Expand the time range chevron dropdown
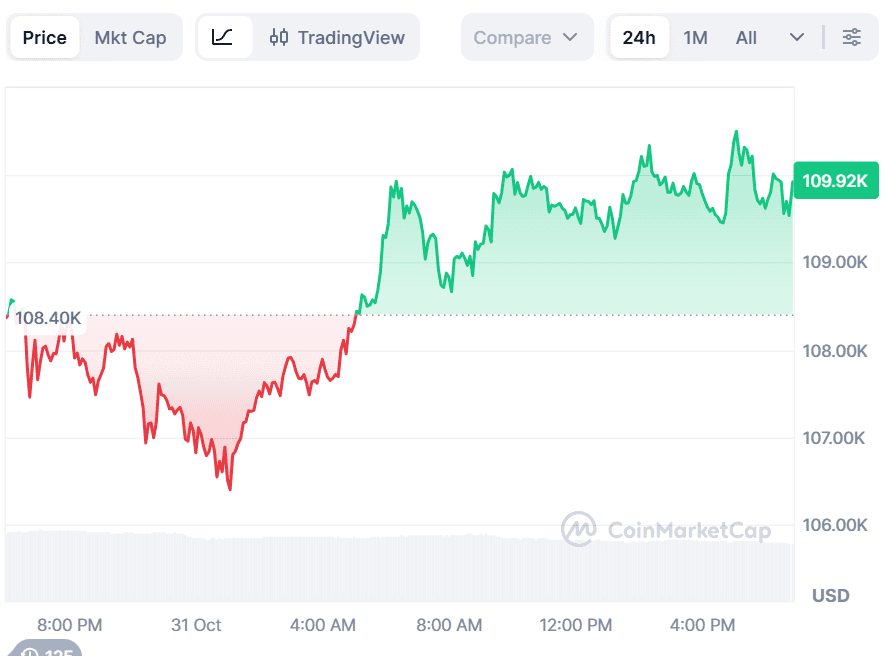This screenshot has height=656, width=886. [796, 37]
